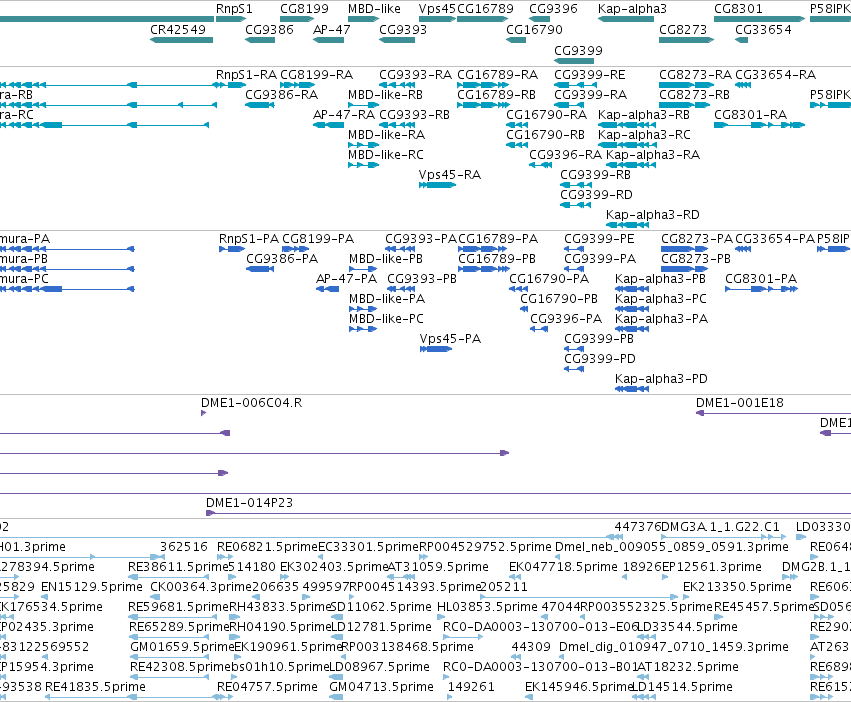The width and height of the screenshot is (851, 702).
Task: Select EST RE06821.5prime
Action: coord(268,547)
